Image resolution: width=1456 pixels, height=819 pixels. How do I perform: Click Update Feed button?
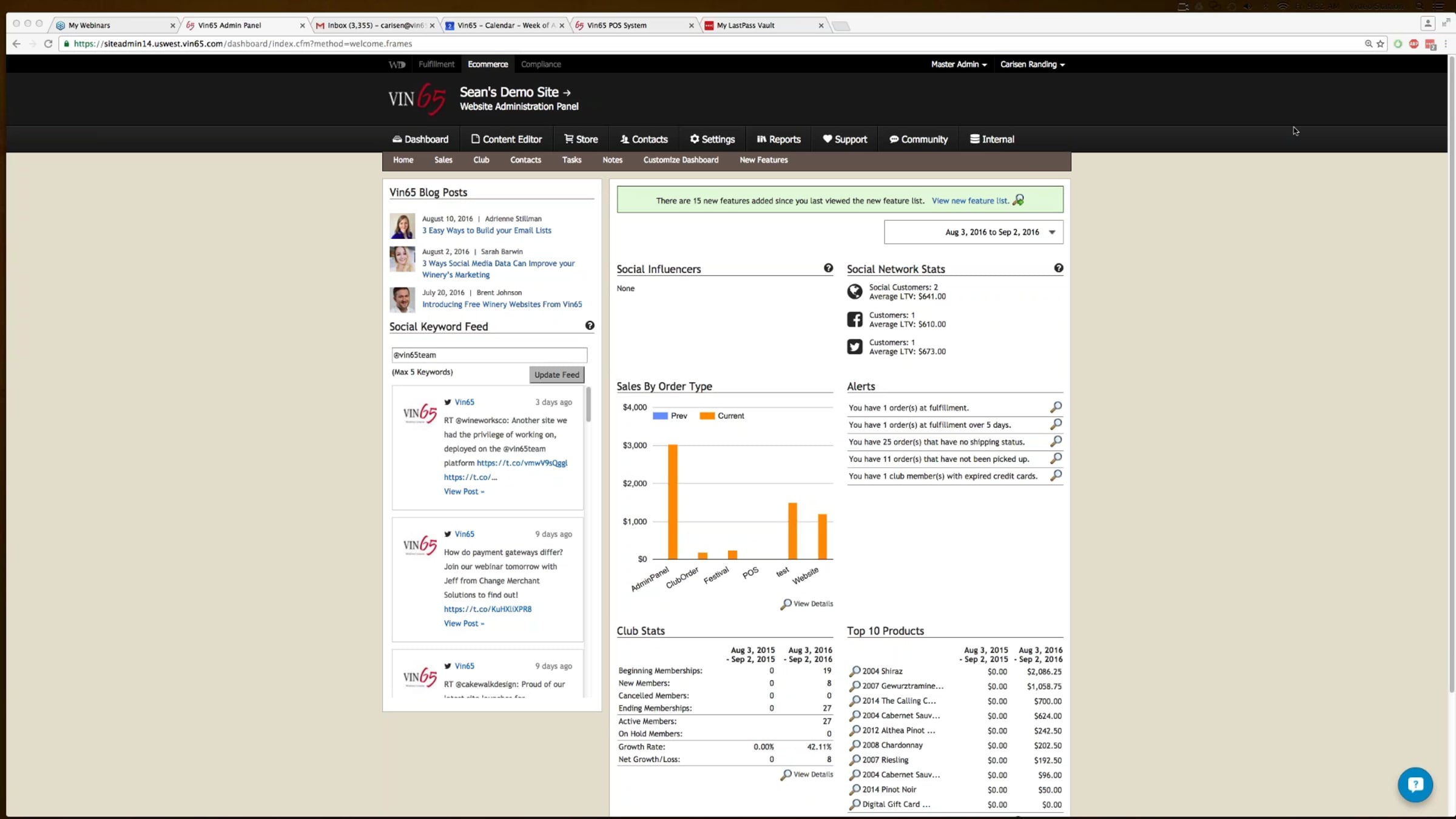(x=556, y=374)
